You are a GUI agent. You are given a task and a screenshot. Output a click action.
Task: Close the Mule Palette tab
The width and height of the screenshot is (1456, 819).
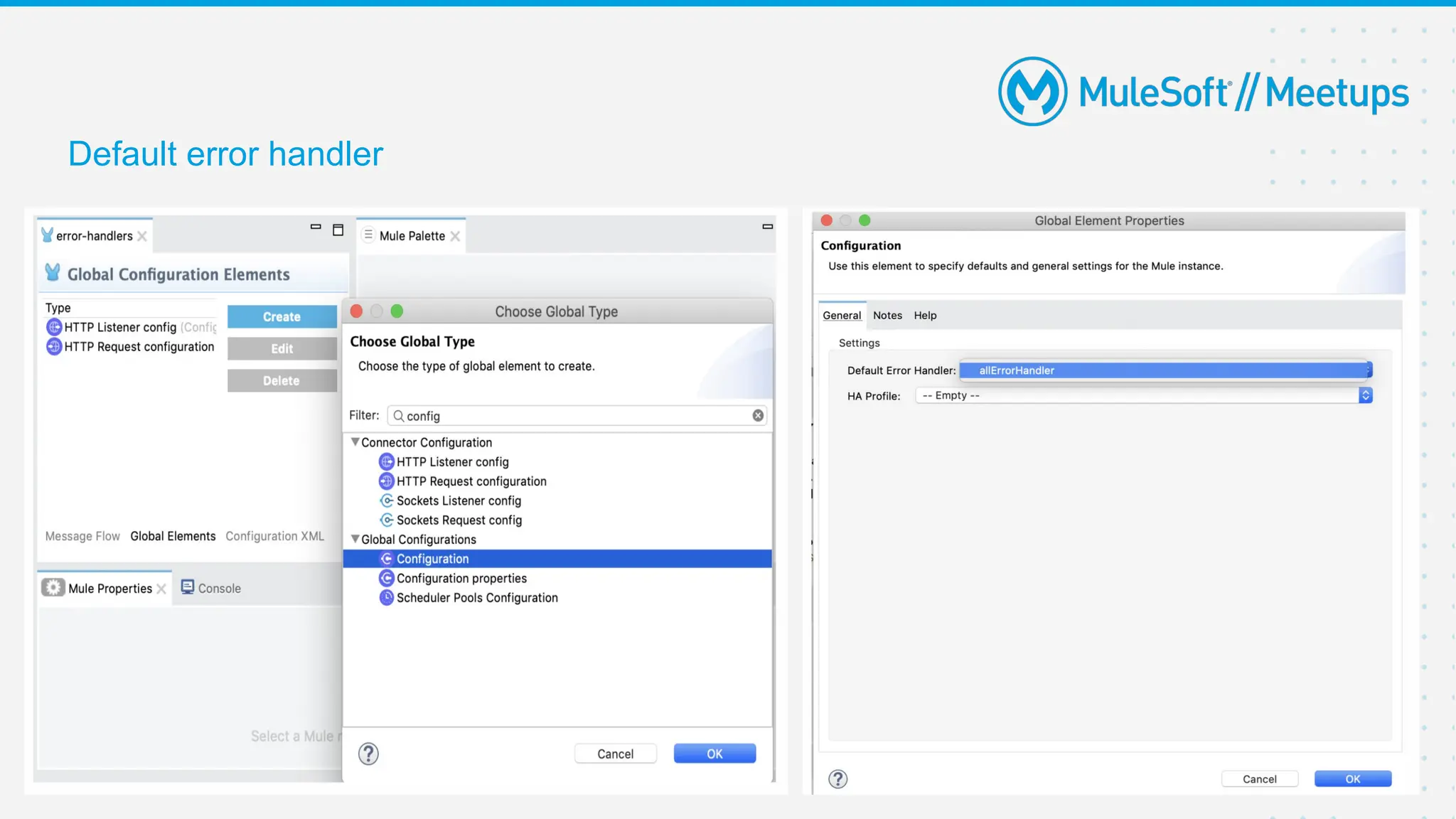455,236
